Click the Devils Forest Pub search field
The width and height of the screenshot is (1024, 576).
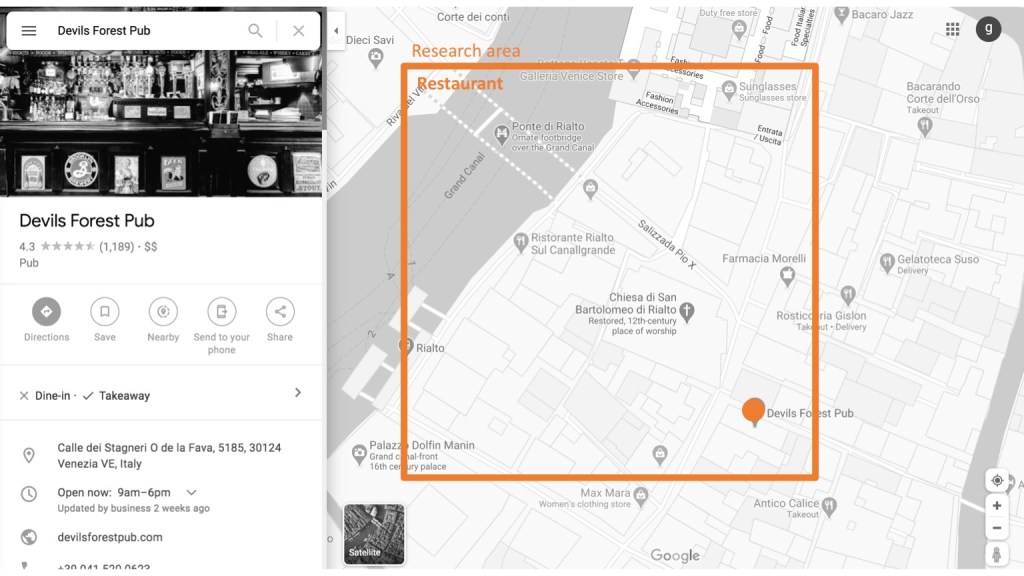click(140, 31)
